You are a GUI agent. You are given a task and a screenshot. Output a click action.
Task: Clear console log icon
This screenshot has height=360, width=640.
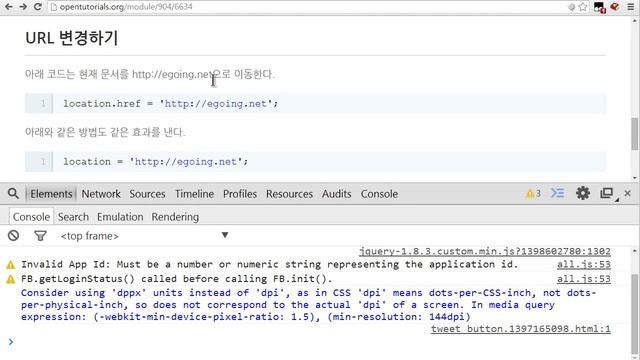13,236
